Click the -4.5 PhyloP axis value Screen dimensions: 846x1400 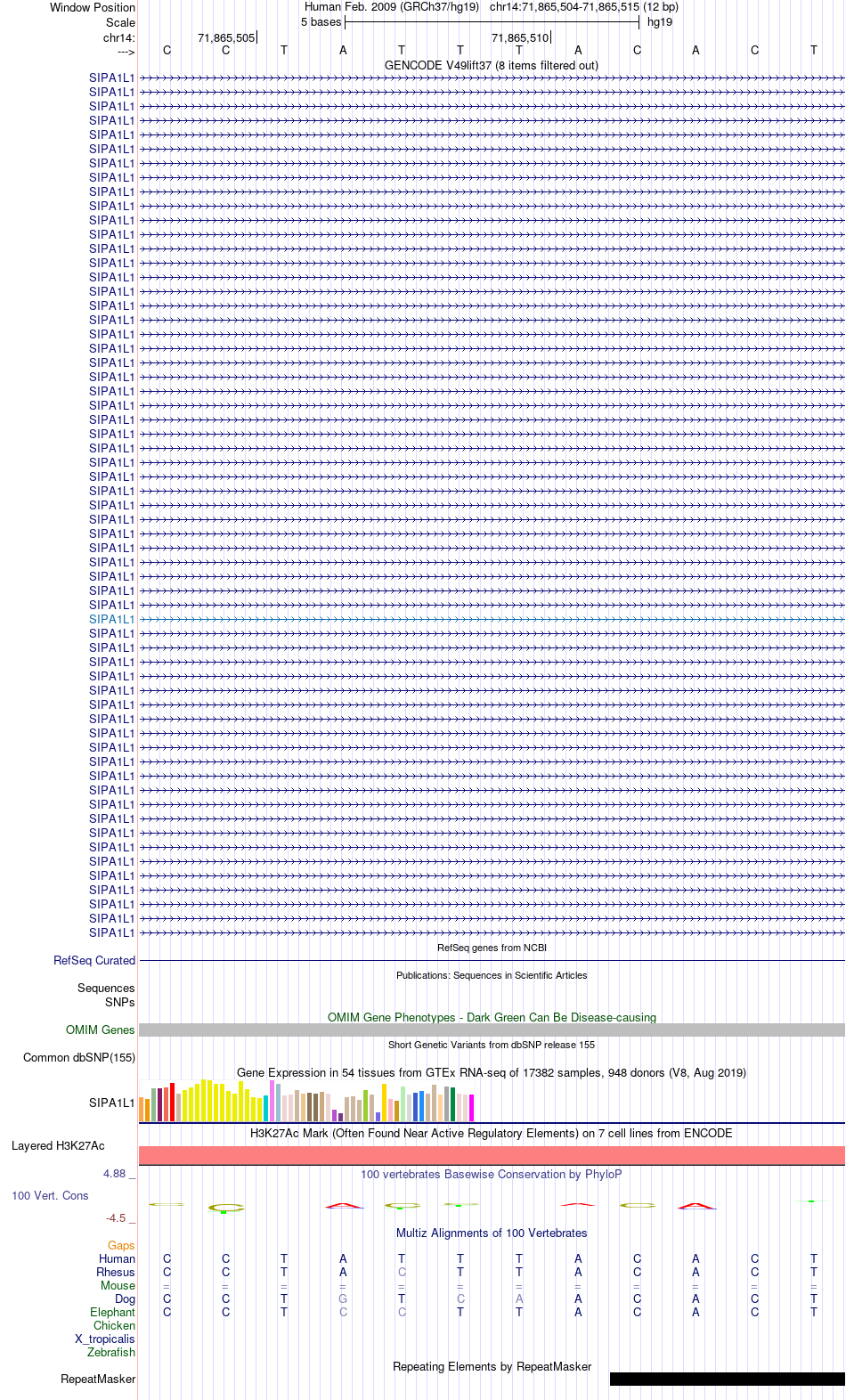point(116,1217)
